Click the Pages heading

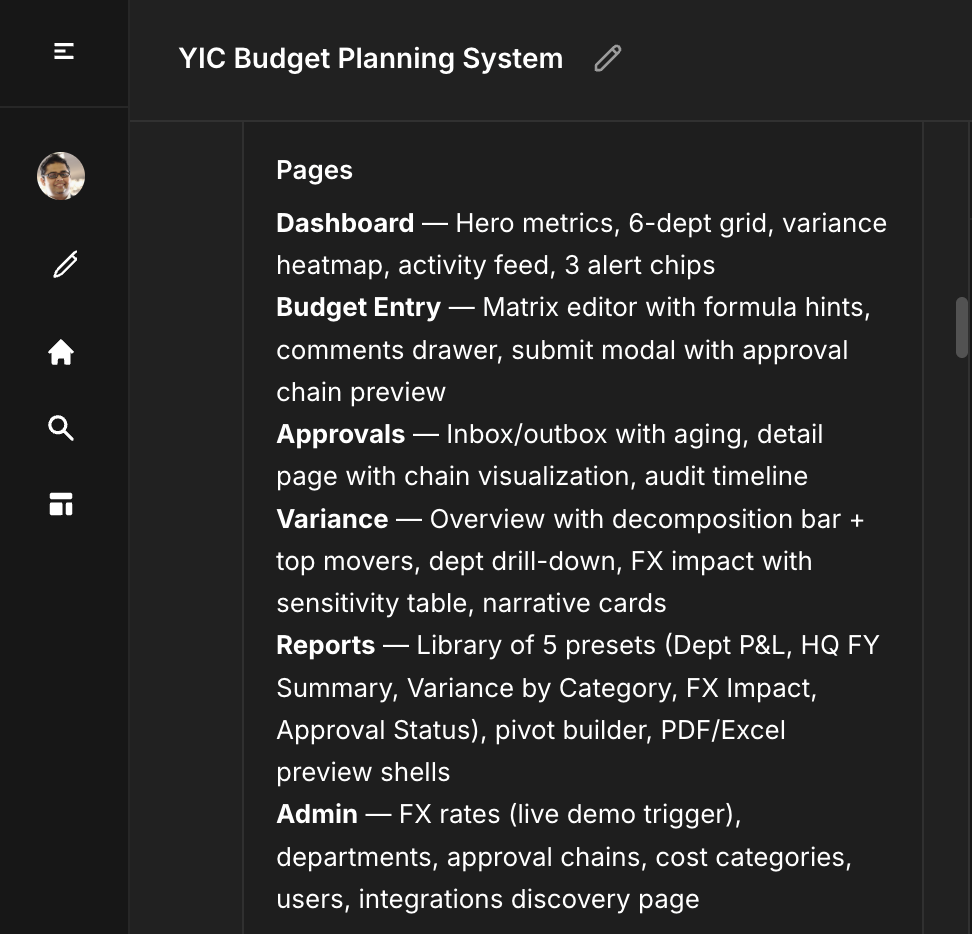pyautogui.click(x=313, y=170)
